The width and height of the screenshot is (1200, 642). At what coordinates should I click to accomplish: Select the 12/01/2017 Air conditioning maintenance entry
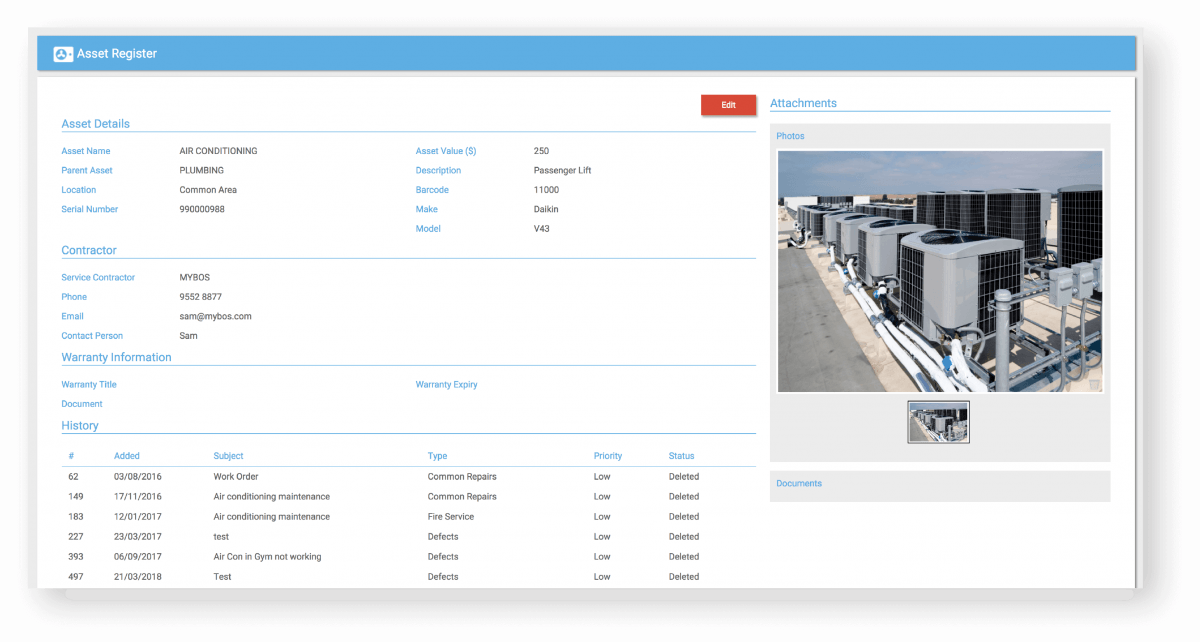point(408,517)
